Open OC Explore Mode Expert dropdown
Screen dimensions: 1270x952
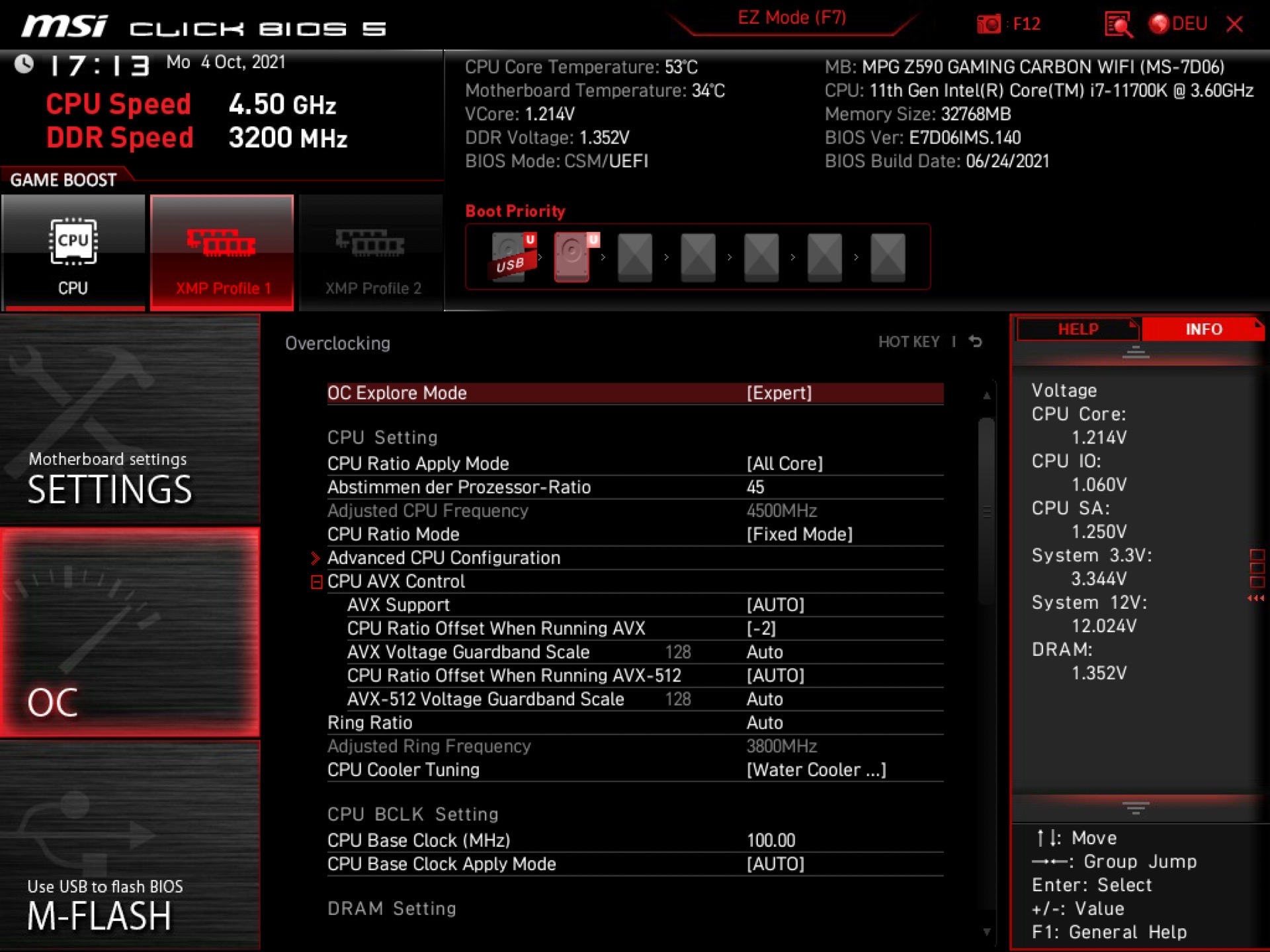coord(779,393)
